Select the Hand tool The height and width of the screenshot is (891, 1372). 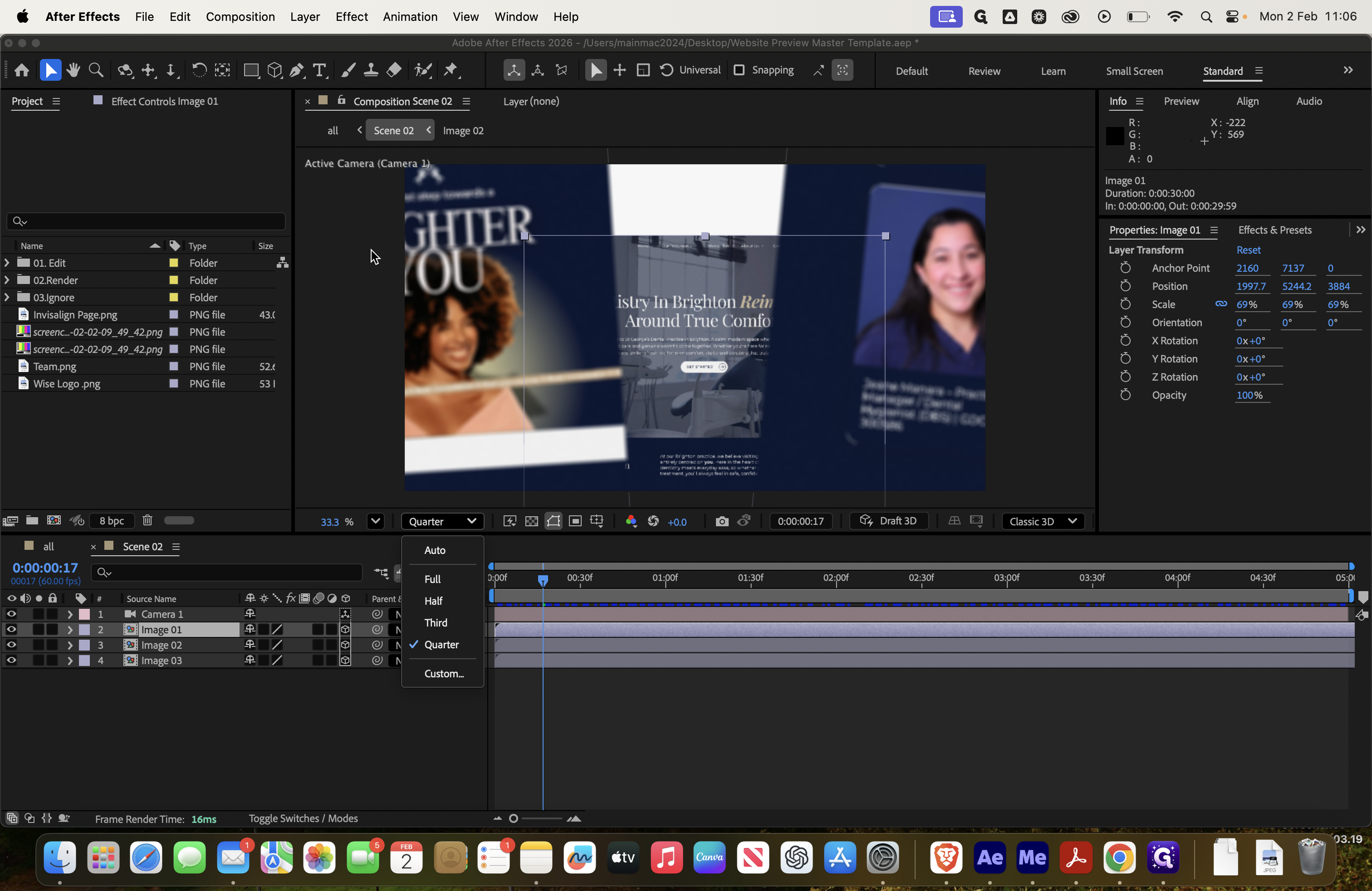(x=73, y=70)
